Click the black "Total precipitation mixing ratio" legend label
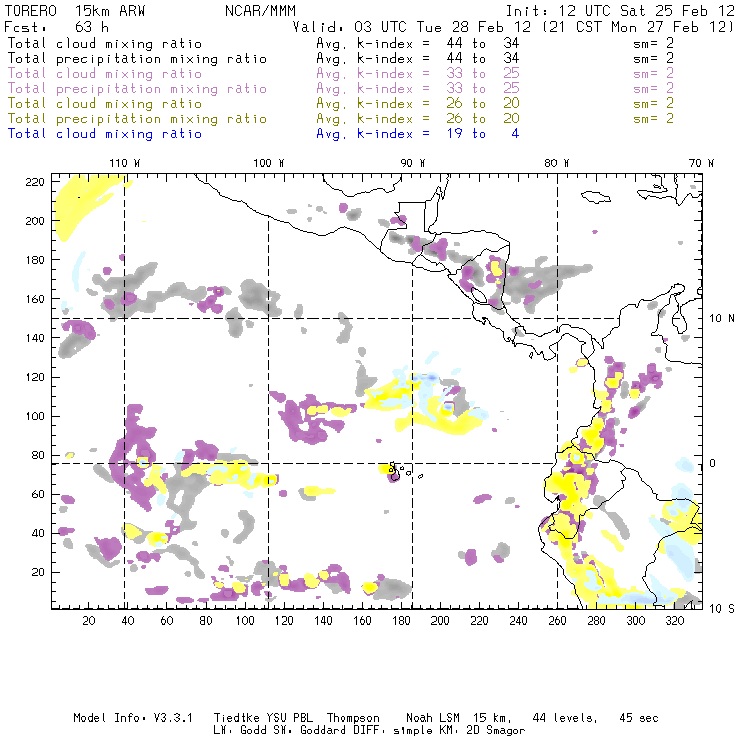 [137, 59]
